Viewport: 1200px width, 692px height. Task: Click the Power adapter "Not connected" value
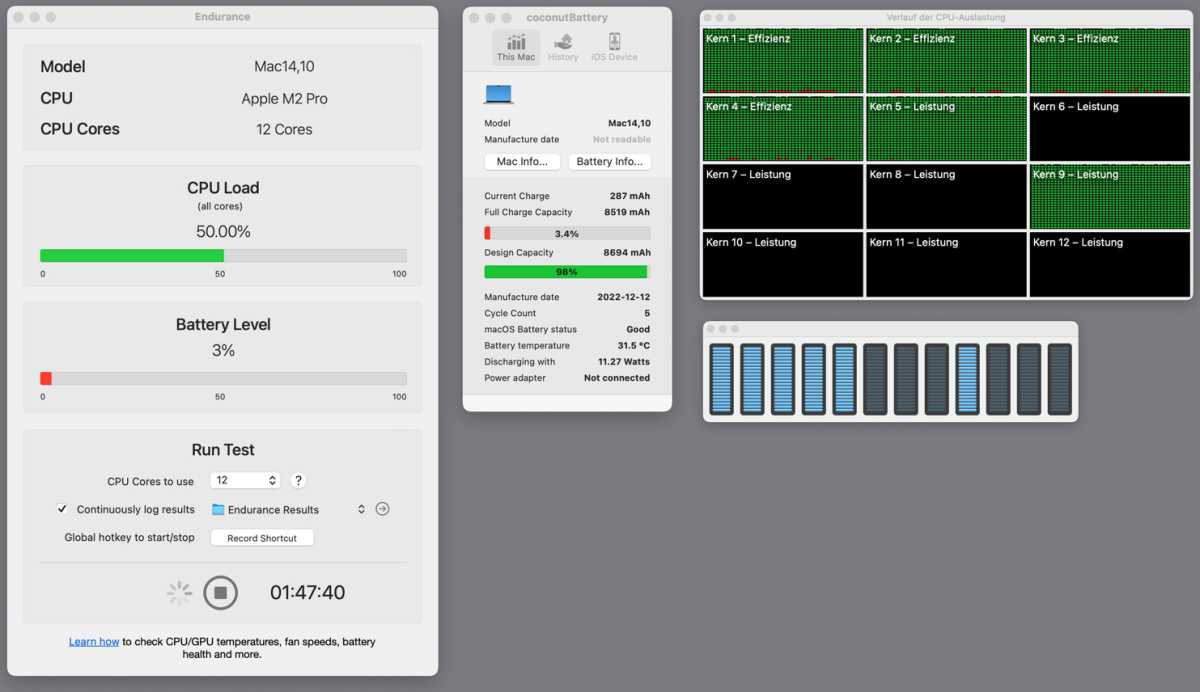617,378
